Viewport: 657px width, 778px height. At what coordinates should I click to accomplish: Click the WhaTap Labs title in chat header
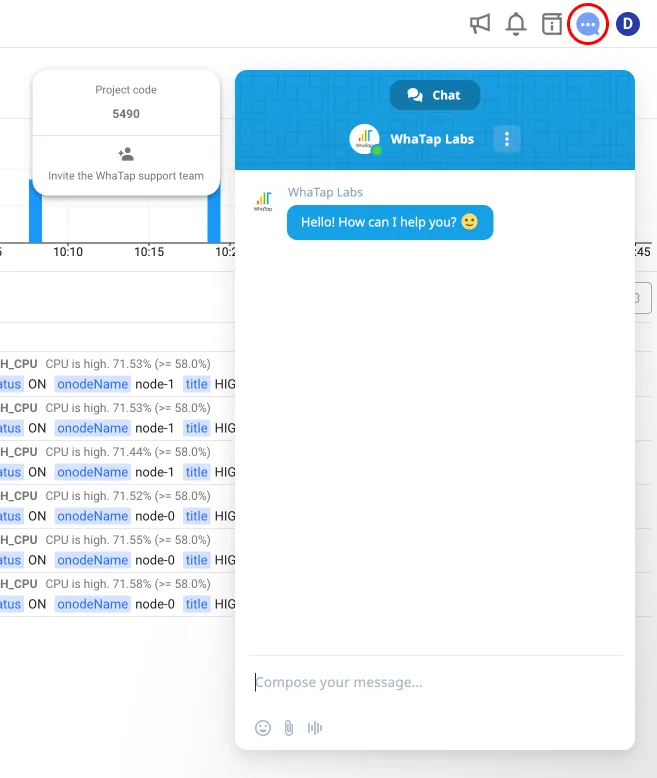(432, 139)
